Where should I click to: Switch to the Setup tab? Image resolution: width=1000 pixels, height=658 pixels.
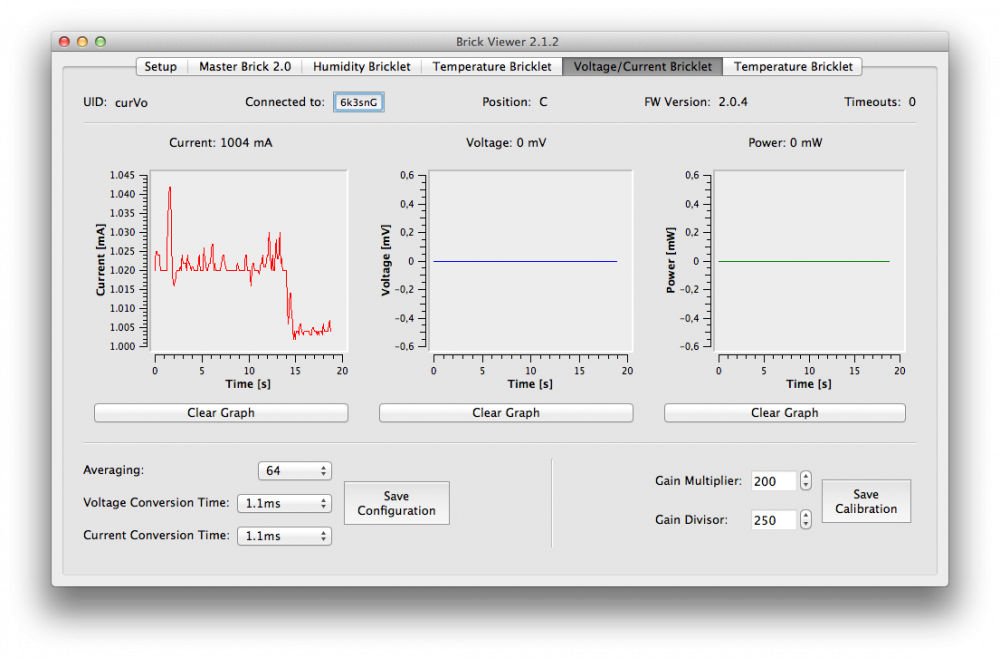tap(160, 67)
